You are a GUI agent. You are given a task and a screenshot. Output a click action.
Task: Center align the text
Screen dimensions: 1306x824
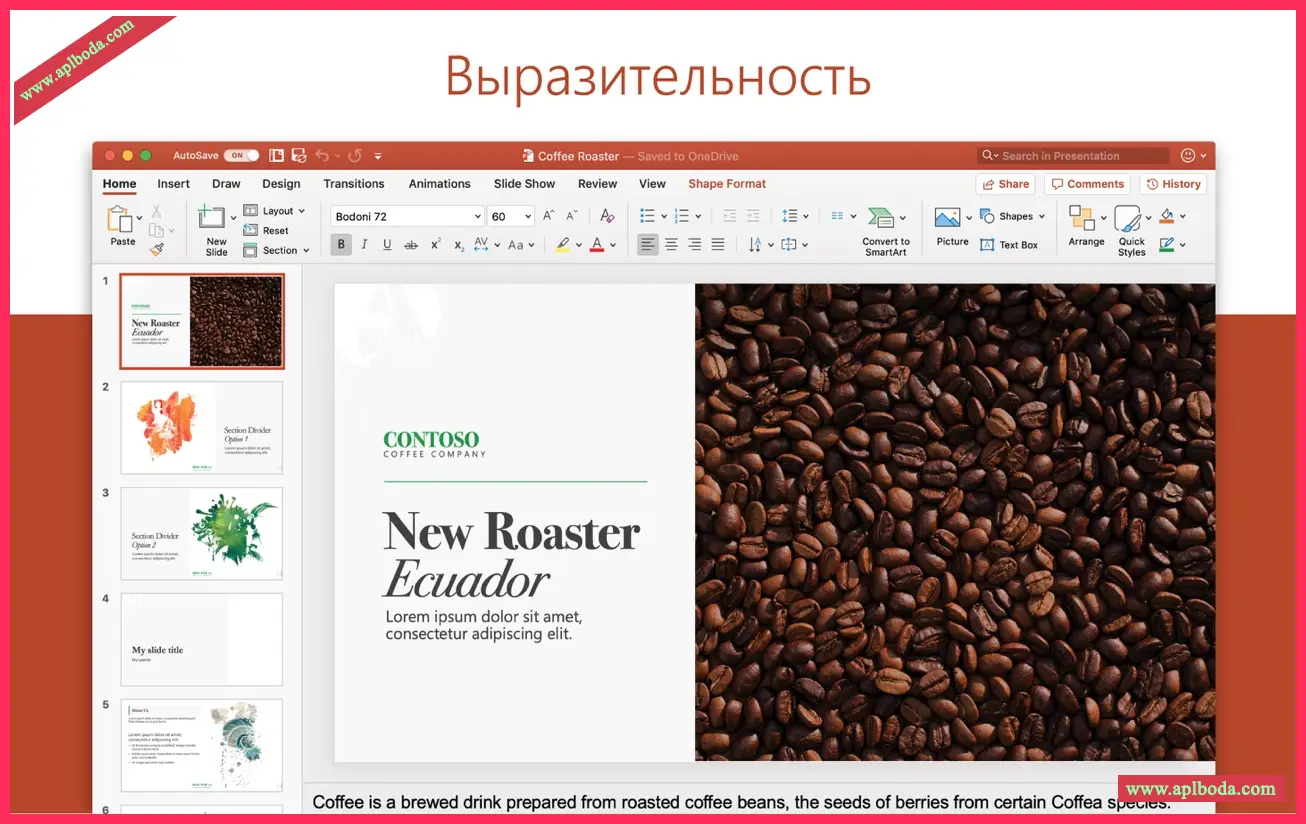[x=671, y=245]
